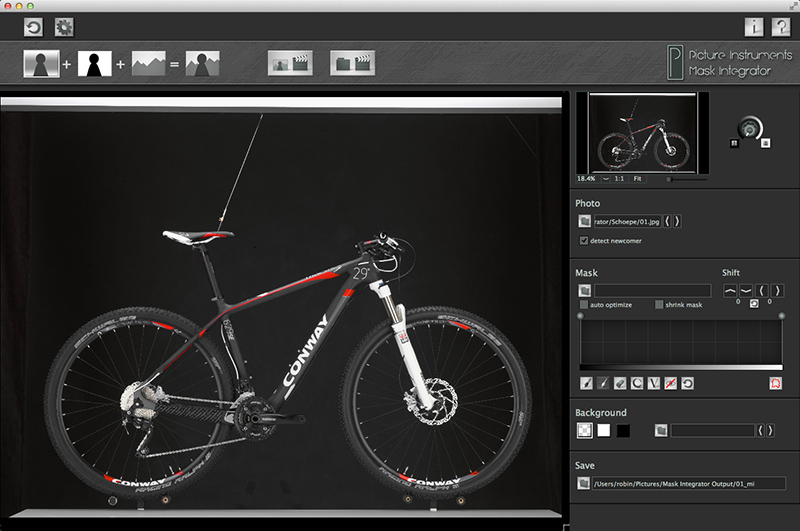Viewport: 800px width, 531px height.
Task: Open the Photo folder browse icon
Action: [x=585, y=221]
